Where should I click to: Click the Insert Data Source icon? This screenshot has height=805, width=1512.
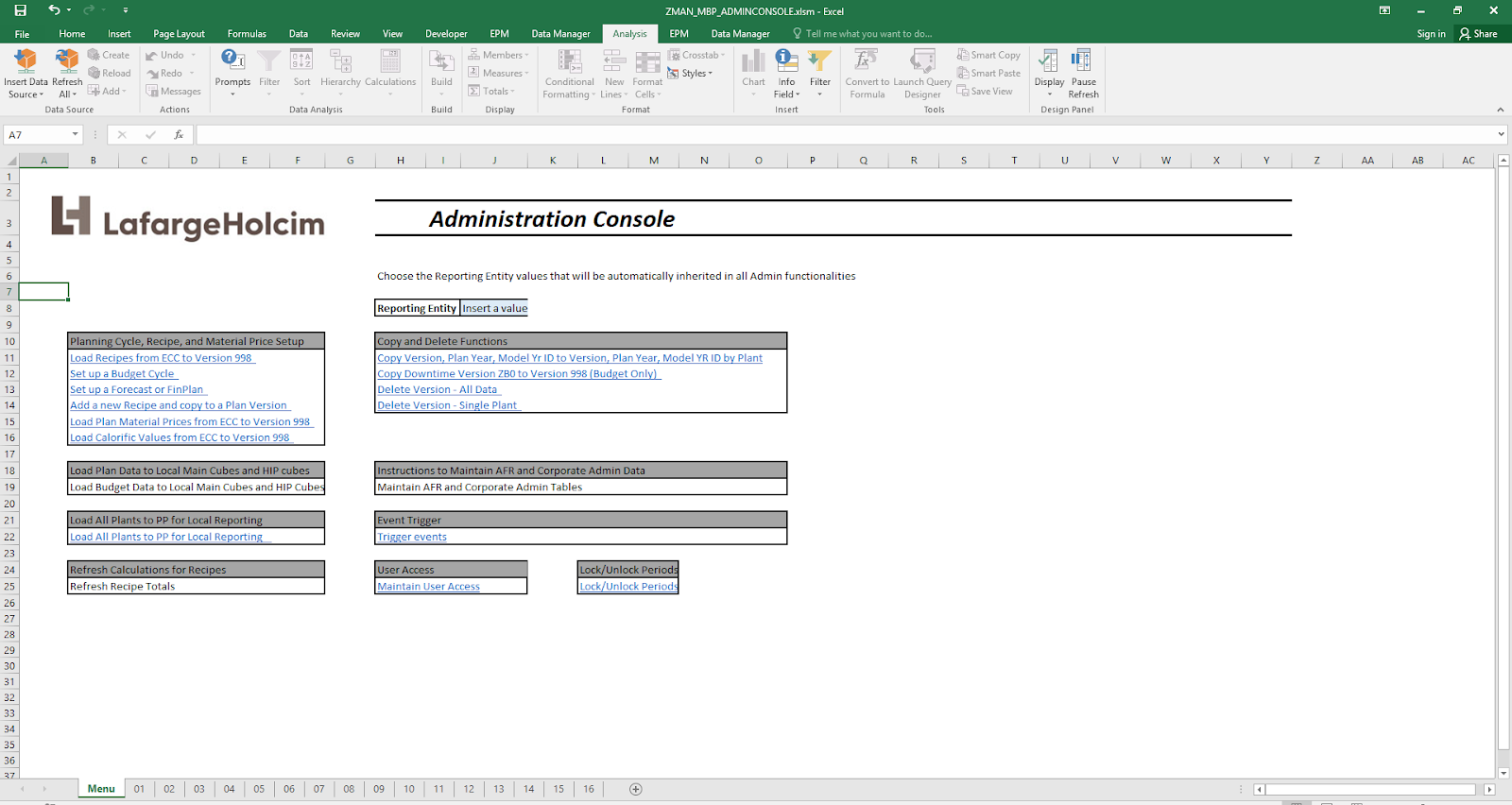click(x=26, y=61)
